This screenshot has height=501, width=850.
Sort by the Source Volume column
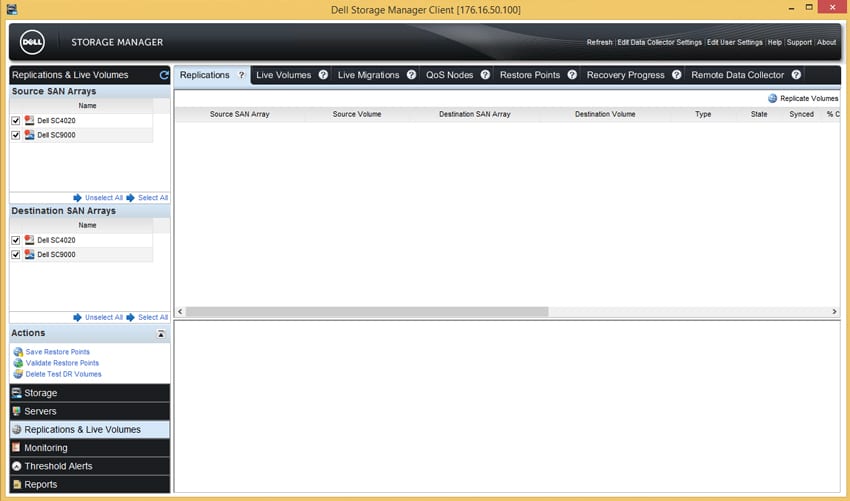tap(357, 114)
